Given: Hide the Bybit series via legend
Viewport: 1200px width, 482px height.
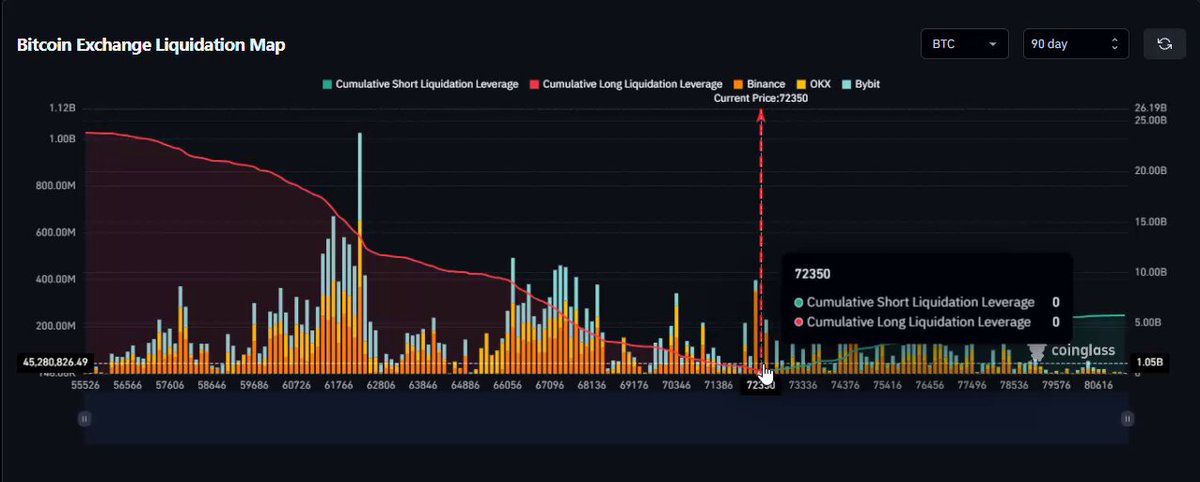Looking at the screenshot, I should coord(860,84).
